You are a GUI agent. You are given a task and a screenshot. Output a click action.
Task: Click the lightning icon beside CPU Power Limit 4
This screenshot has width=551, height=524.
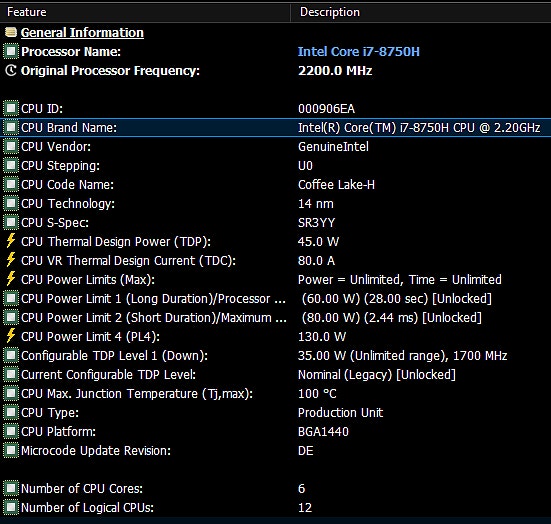pos(11,336)
